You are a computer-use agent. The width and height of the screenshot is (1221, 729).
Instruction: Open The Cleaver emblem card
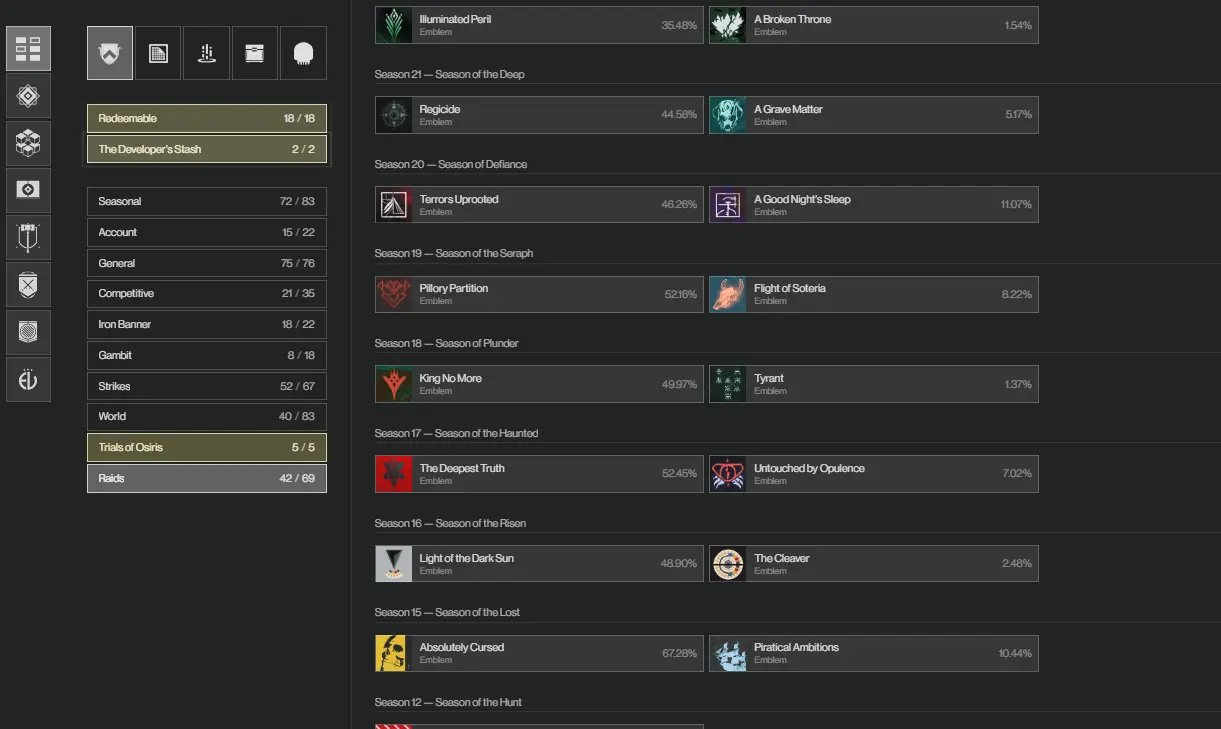point(874,564)
